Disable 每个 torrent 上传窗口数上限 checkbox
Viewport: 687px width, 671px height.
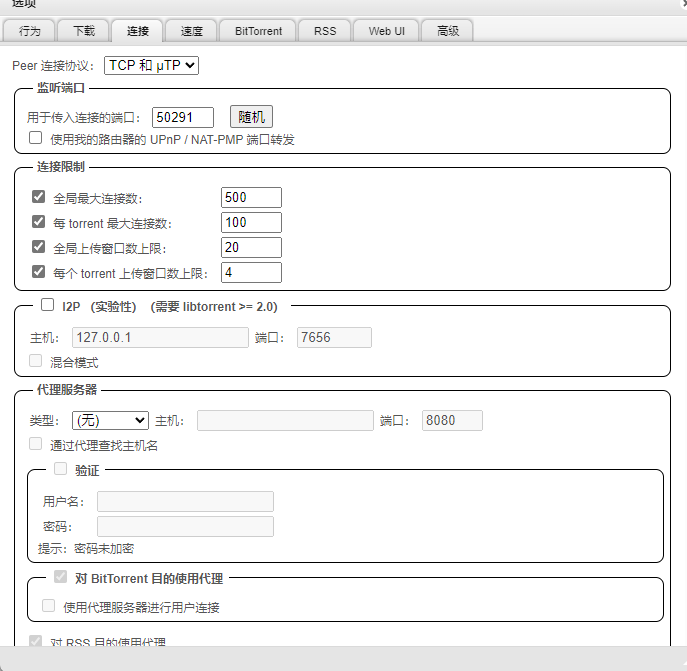click(39, 272)
